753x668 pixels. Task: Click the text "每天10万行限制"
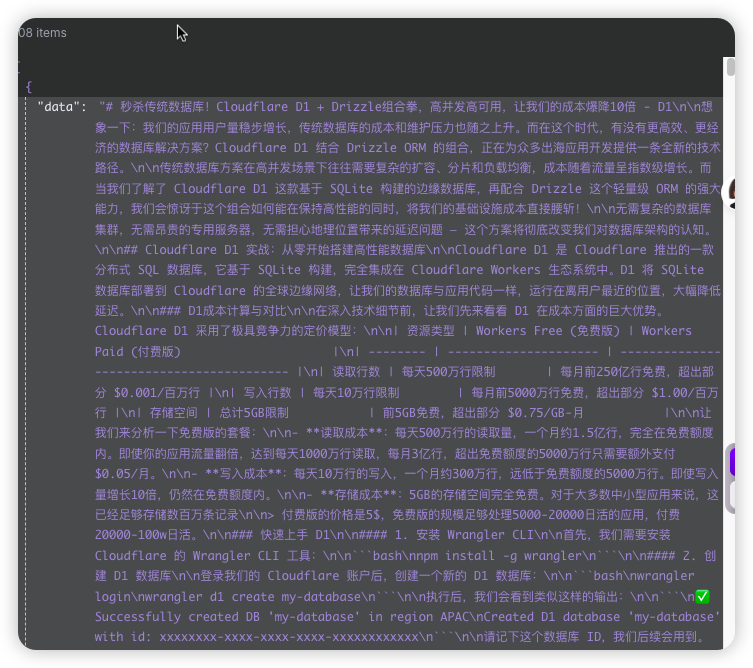356,392
